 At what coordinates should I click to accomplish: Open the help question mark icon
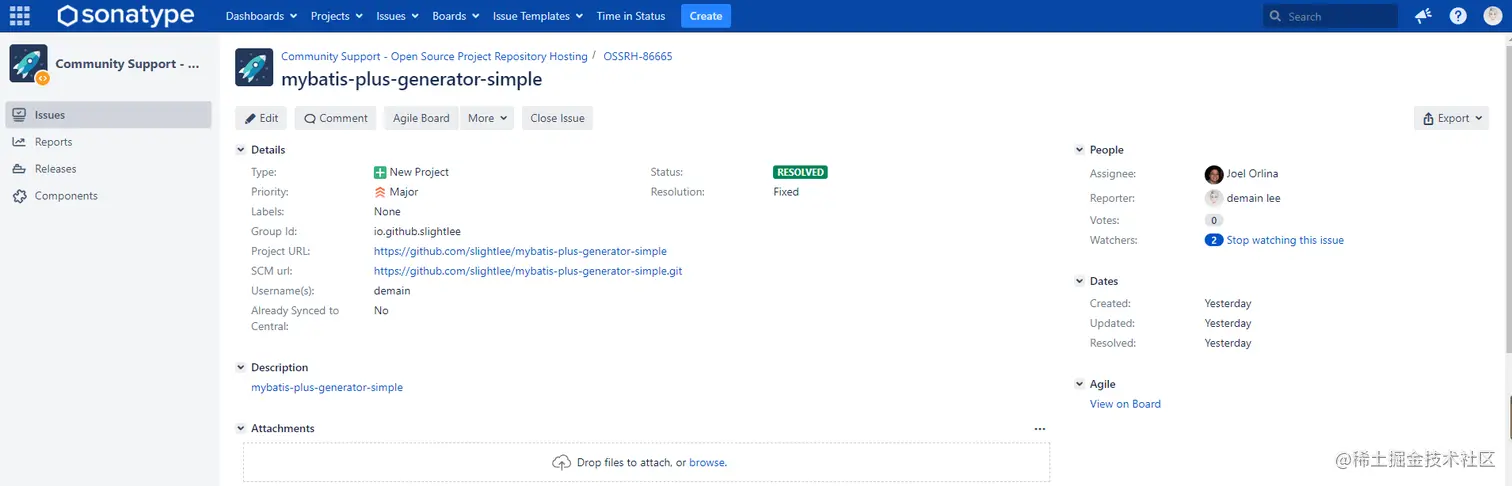click(1458, 16)
